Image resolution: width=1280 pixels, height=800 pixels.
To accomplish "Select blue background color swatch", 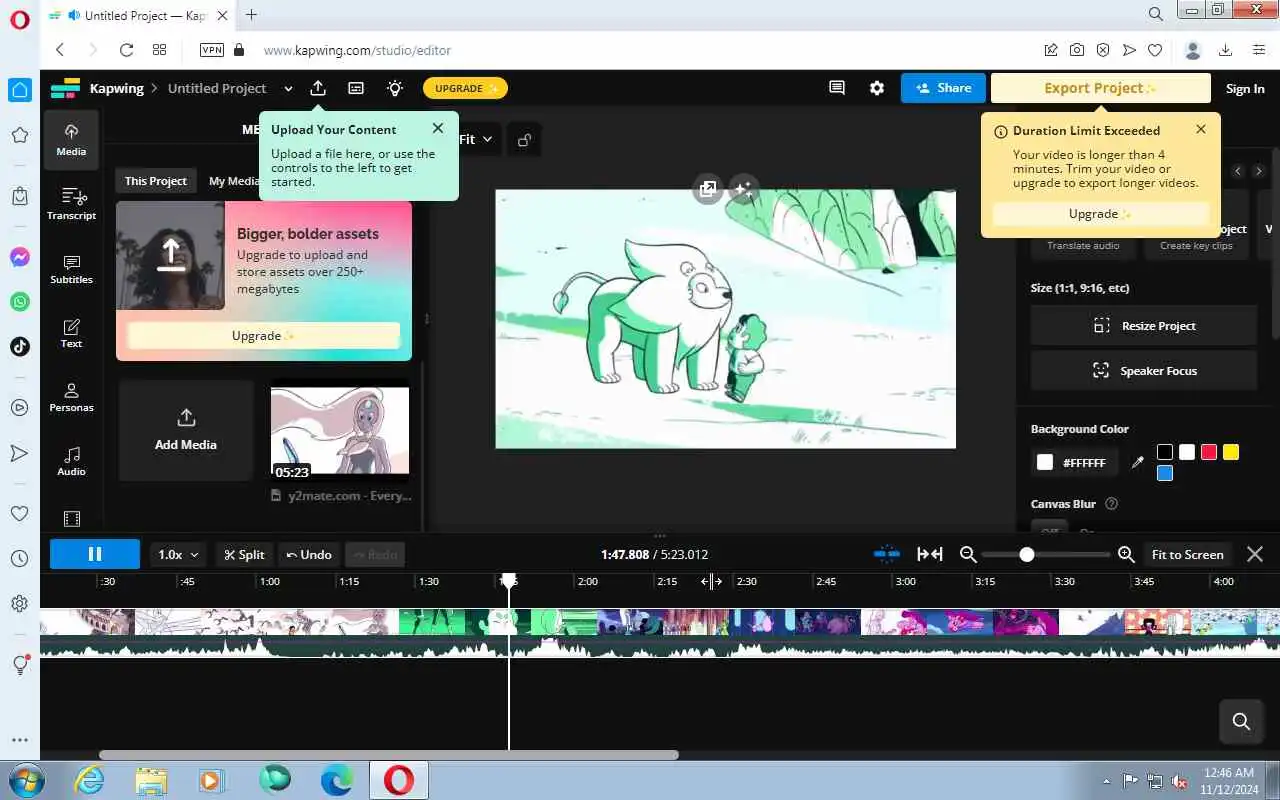I will click(1165, 473).
